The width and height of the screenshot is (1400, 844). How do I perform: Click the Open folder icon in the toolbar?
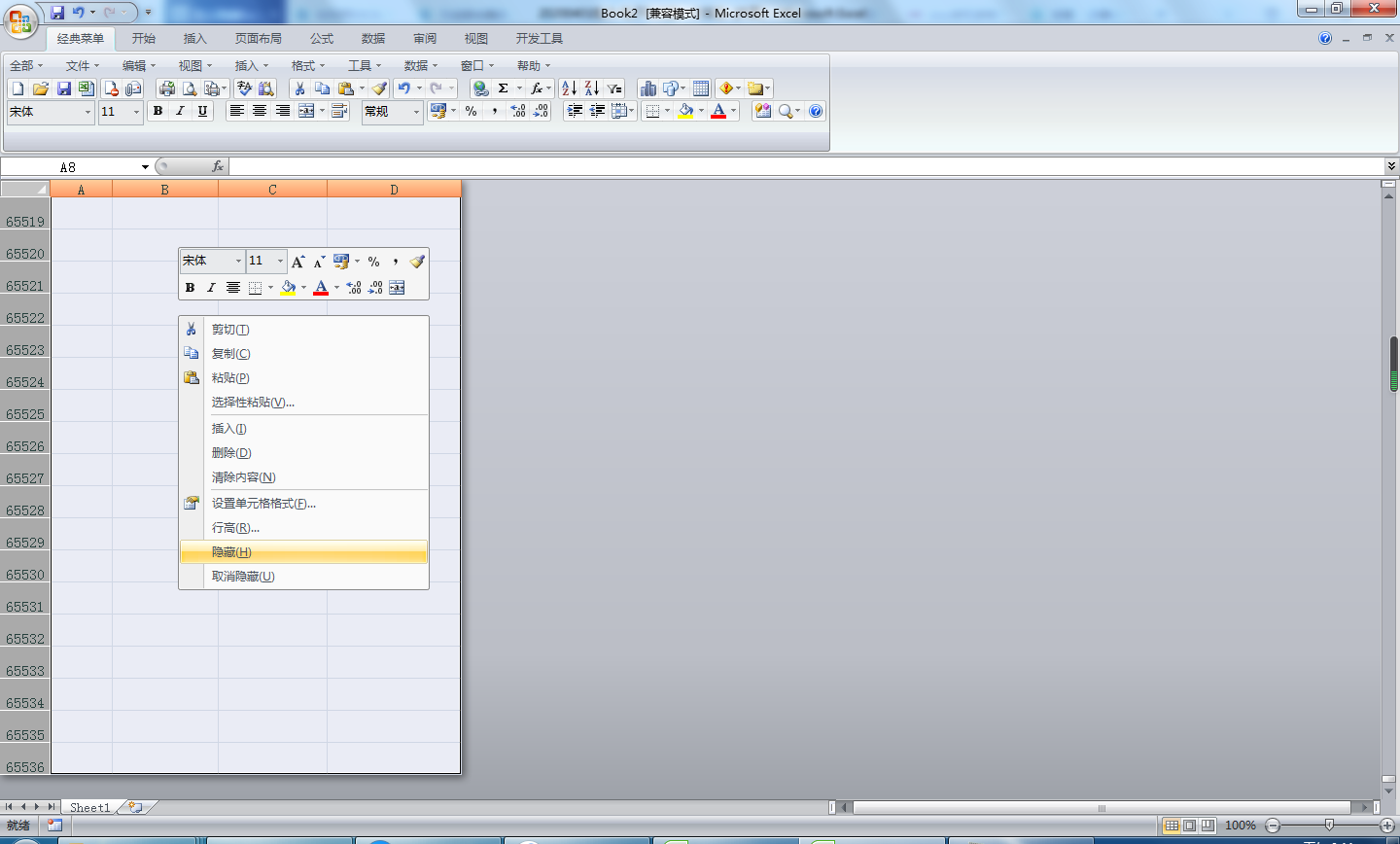pyautogui.click(x=41, y=88)
